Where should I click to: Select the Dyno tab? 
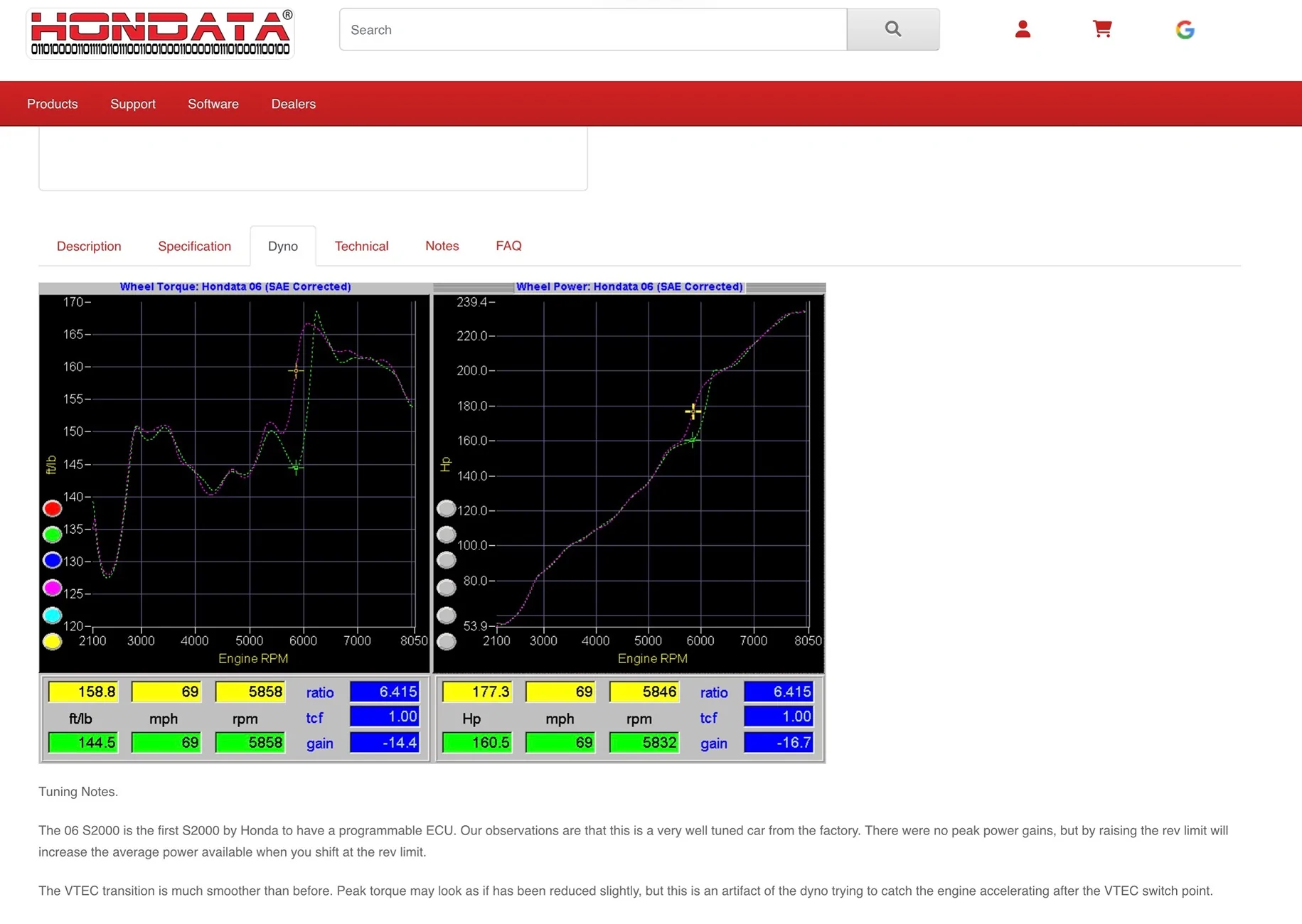pos(283,246)
